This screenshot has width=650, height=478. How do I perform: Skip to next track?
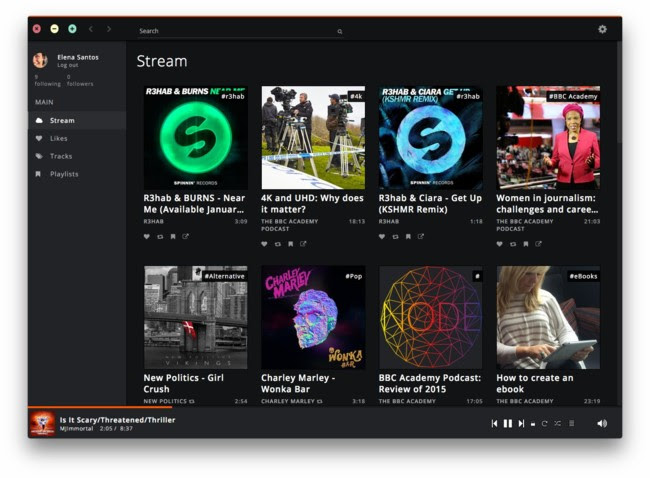pos(521,423)
